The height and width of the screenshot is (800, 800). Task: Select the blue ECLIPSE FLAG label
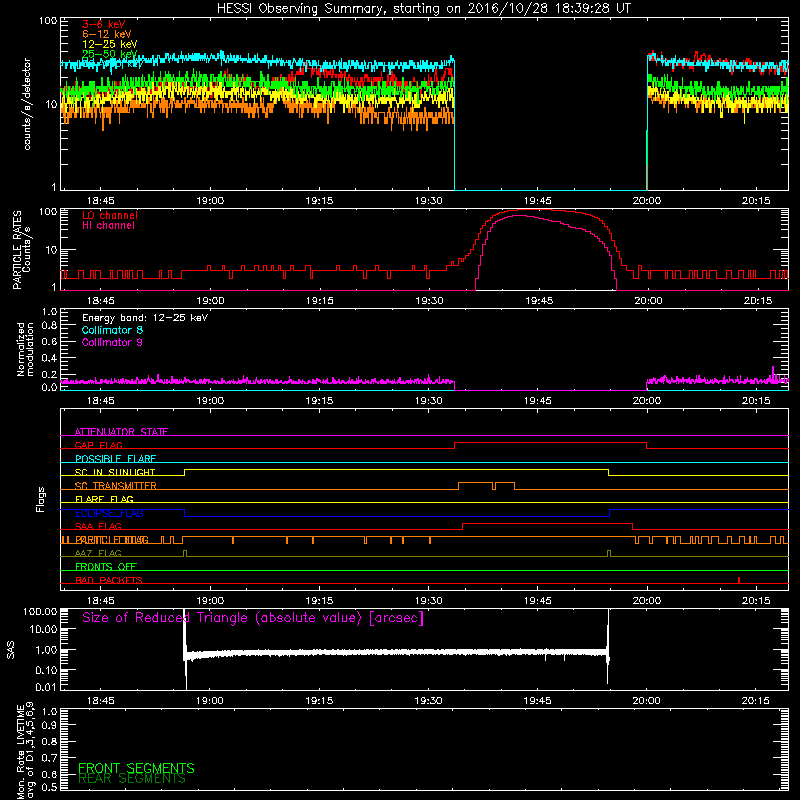[x=109, y=513]
